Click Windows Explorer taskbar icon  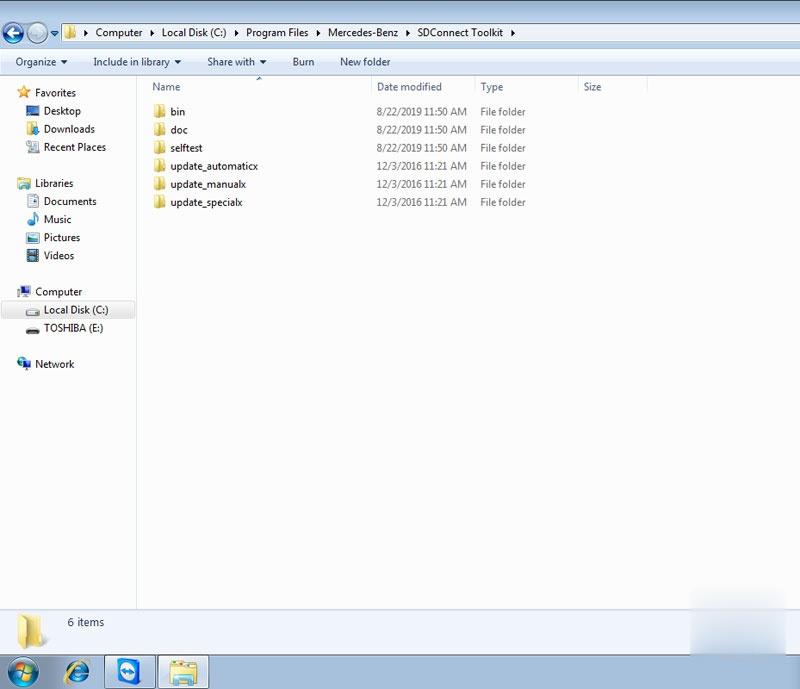(x=183, y=672)
